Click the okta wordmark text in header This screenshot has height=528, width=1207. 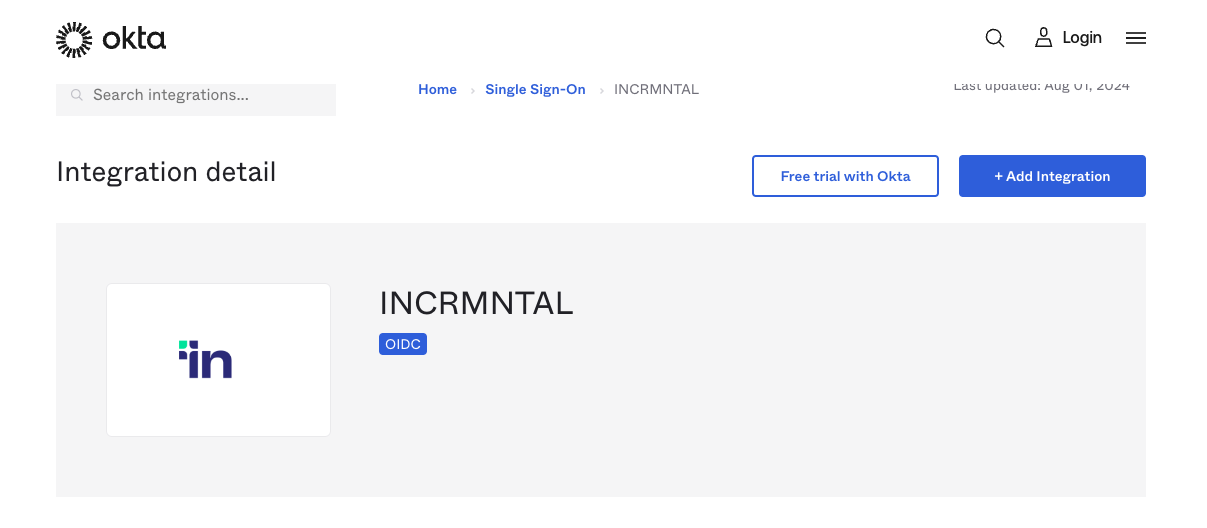click(134, 39)
